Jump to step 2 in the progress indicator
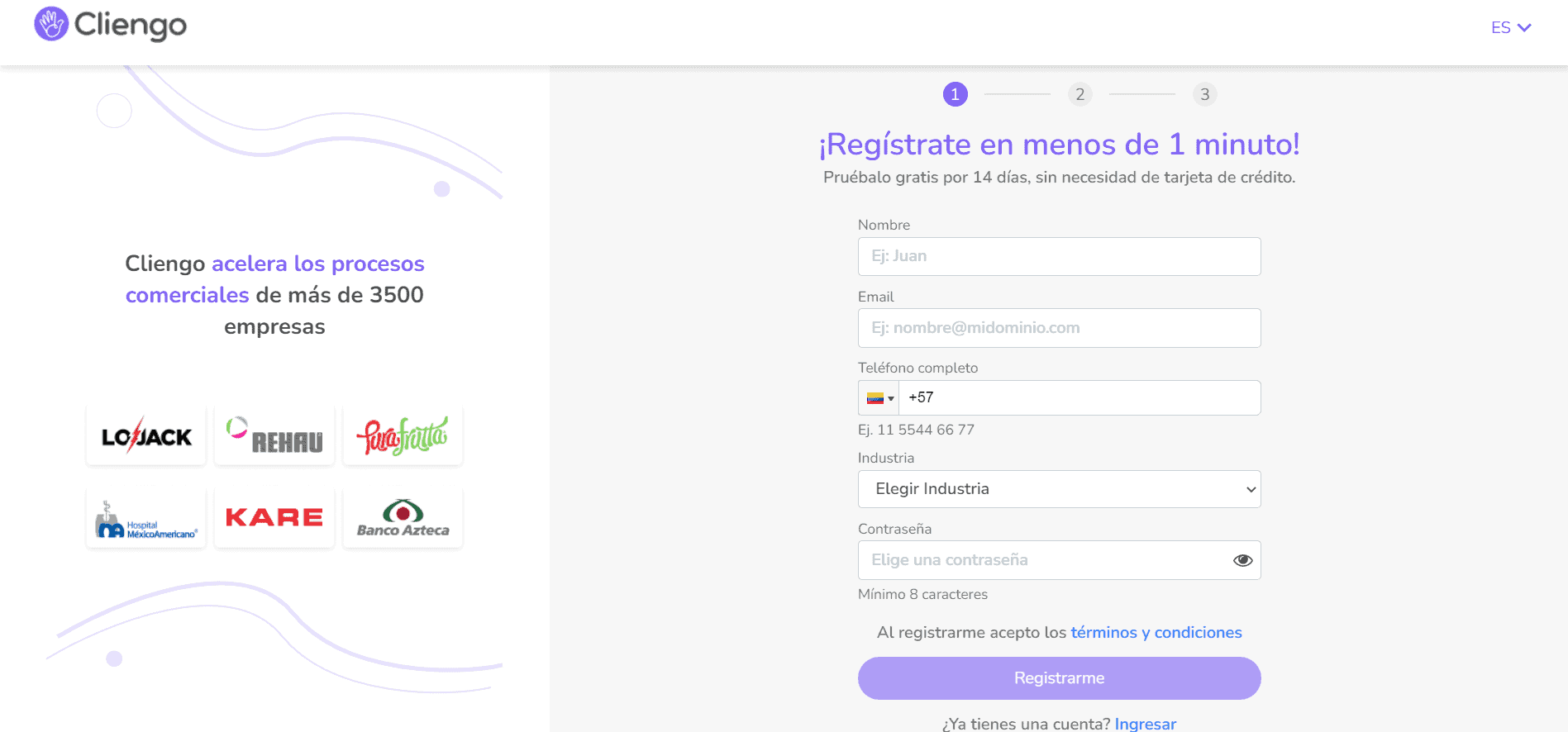Screen dimensions: 1568x732 pyautogui.click(x=1079, y=94)
